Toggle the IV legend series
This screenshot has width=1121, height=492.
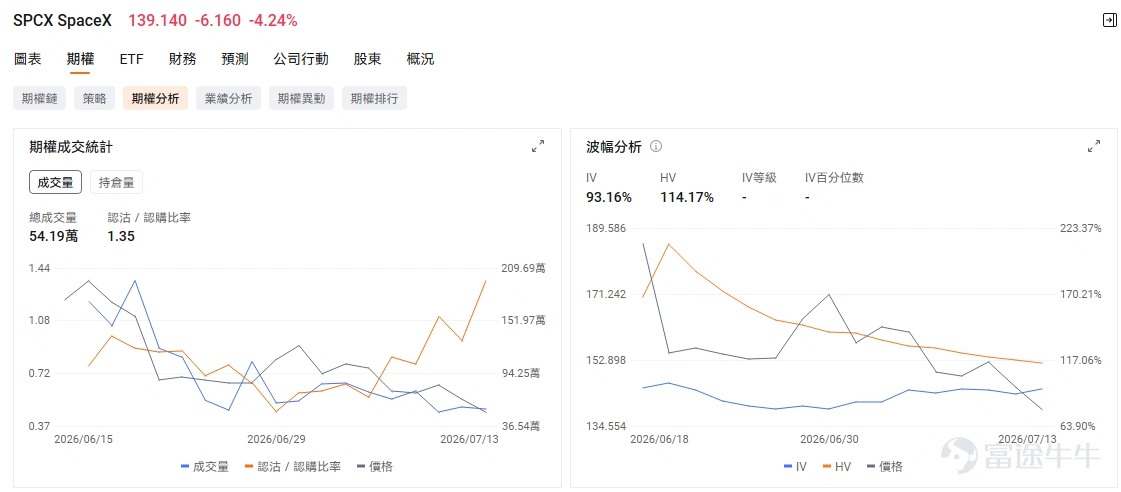(x=795, y=467)
